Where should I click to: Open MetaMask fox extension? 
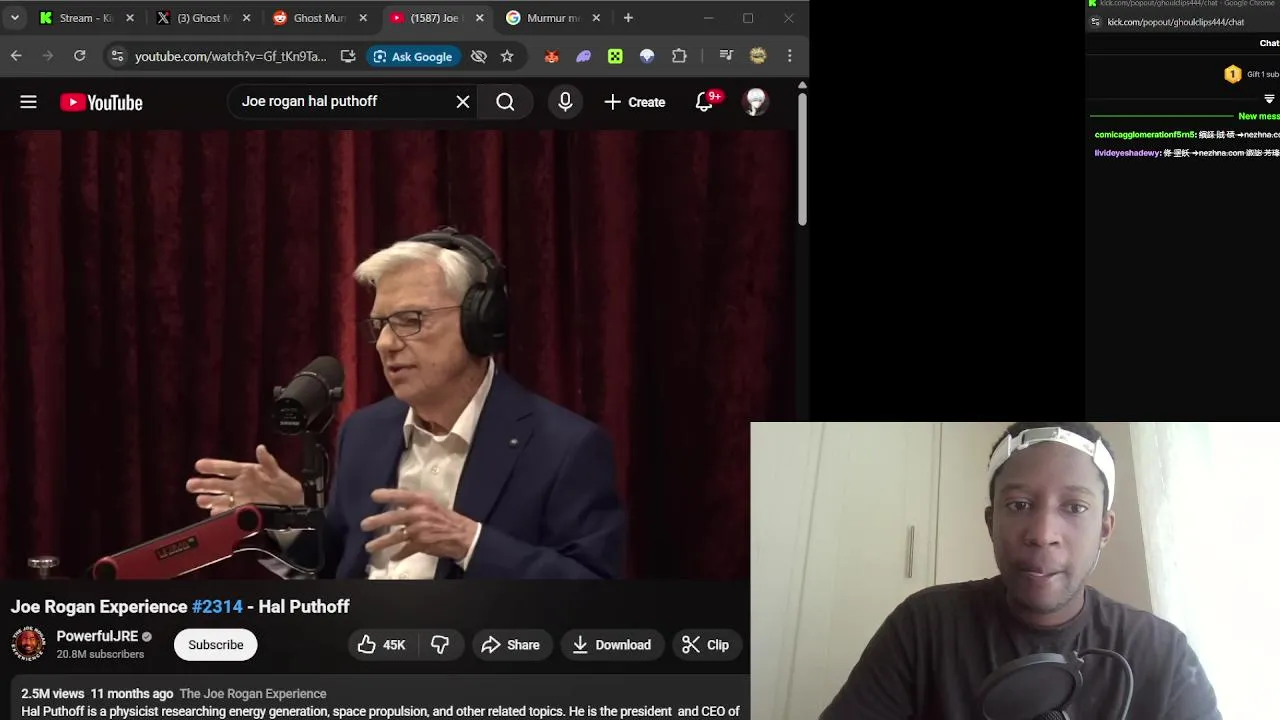coord(551,56)
